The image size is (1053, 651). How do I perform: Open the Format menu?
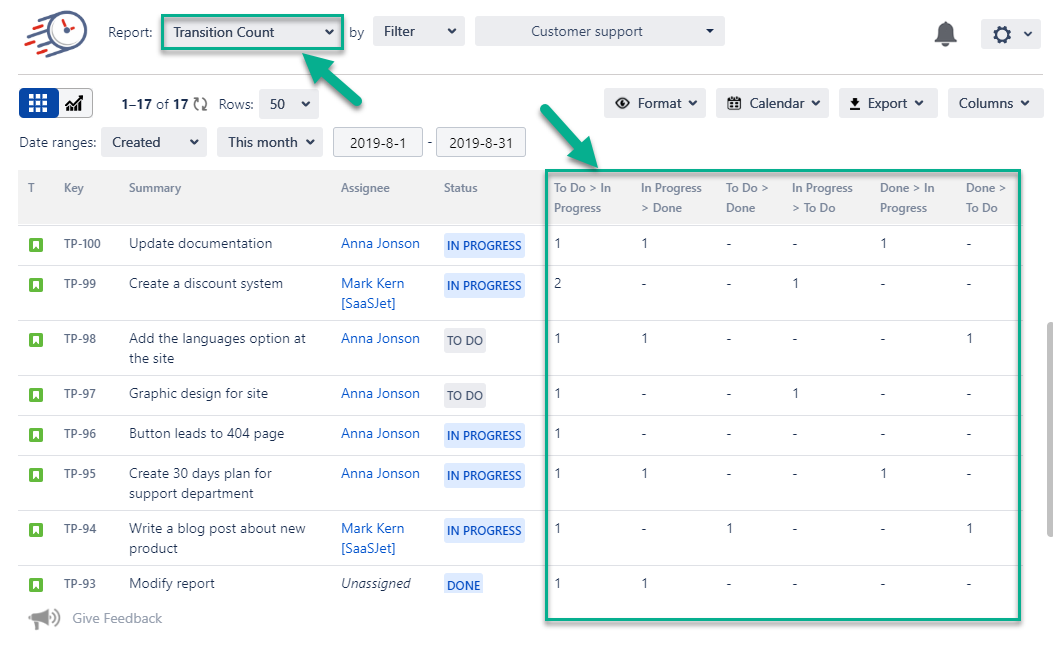[654, 103]
